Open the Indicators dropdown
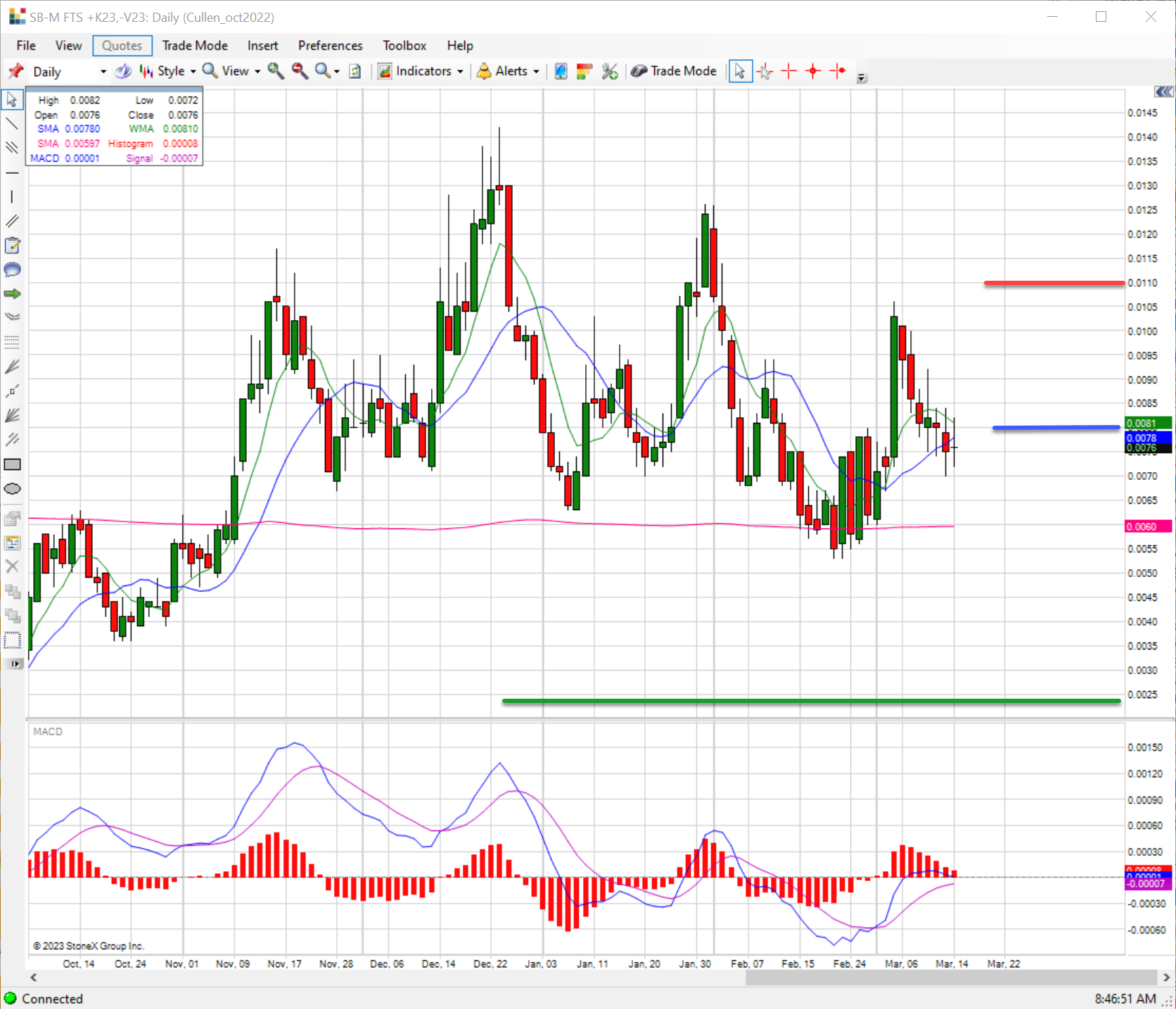The width and height of the screenshot is (1176, 1009). tap(421, 71)
